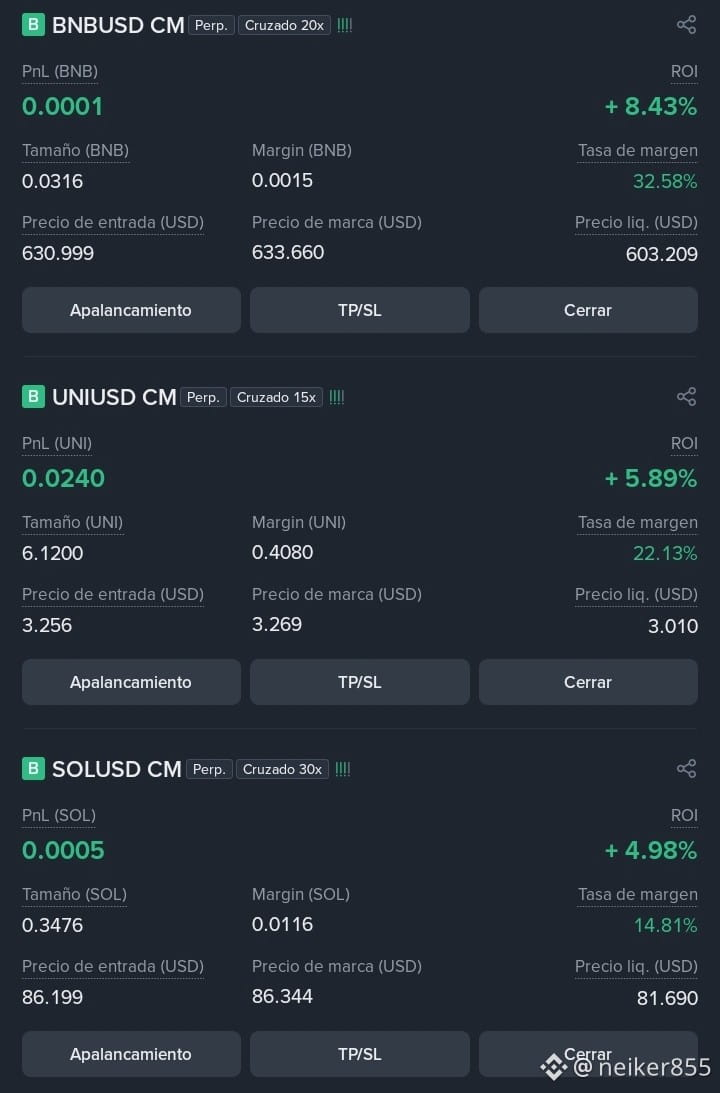Tap the Cruzado 30x margin mode tag
720x1093 pixels.
point(282,769)
